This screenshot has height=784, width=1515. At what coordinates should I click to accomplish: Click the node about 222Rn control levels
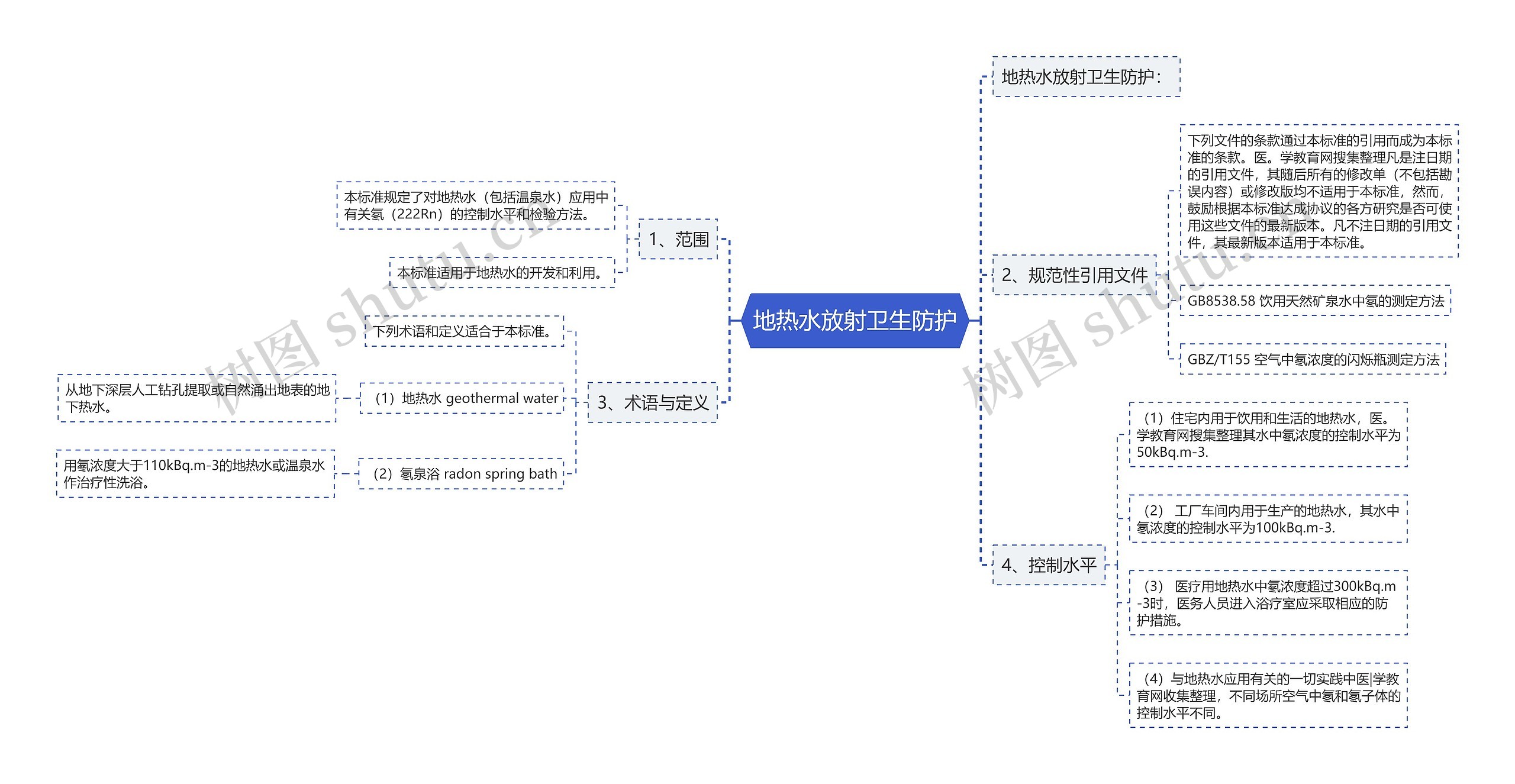(476, 205)
